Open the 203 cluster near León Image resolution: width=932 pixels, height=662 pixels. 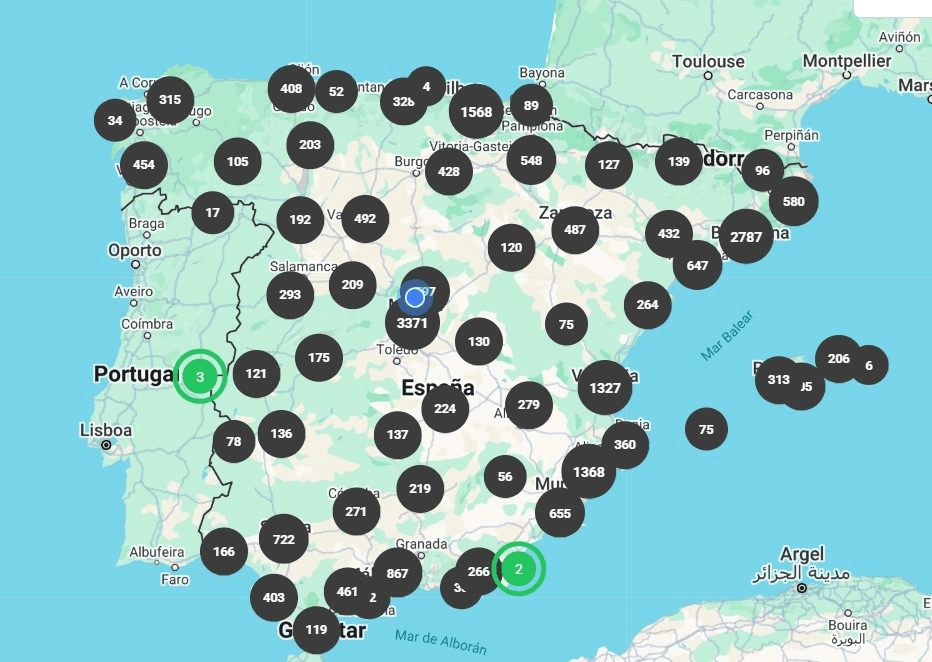[x=310, y=144]
